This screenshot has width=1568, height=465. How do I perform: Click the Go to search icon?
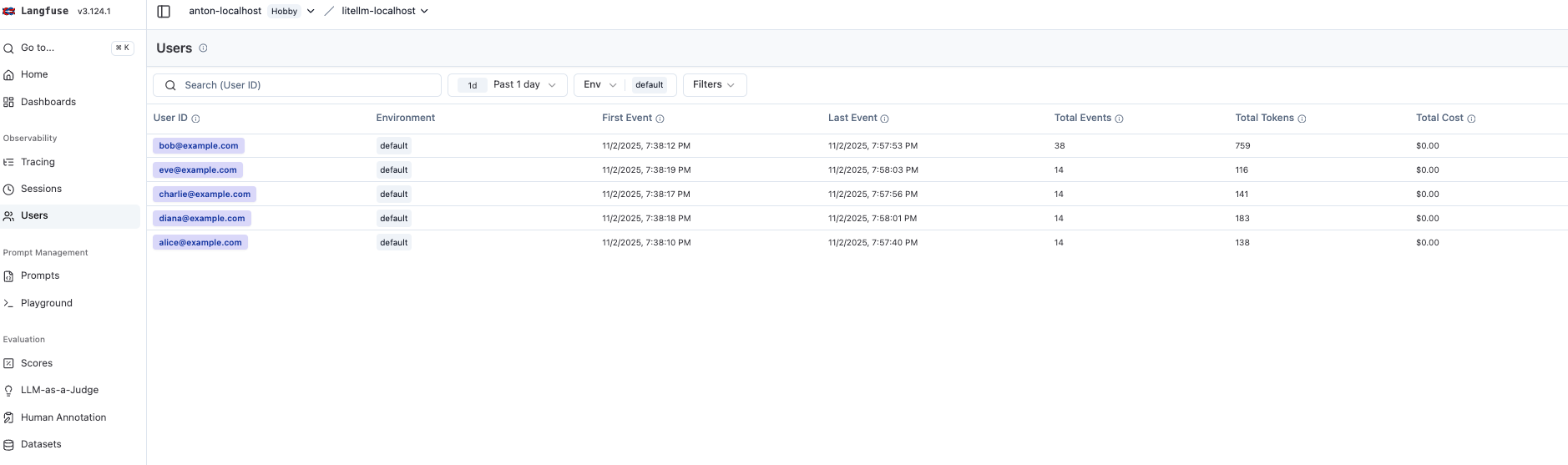point(8,48)
